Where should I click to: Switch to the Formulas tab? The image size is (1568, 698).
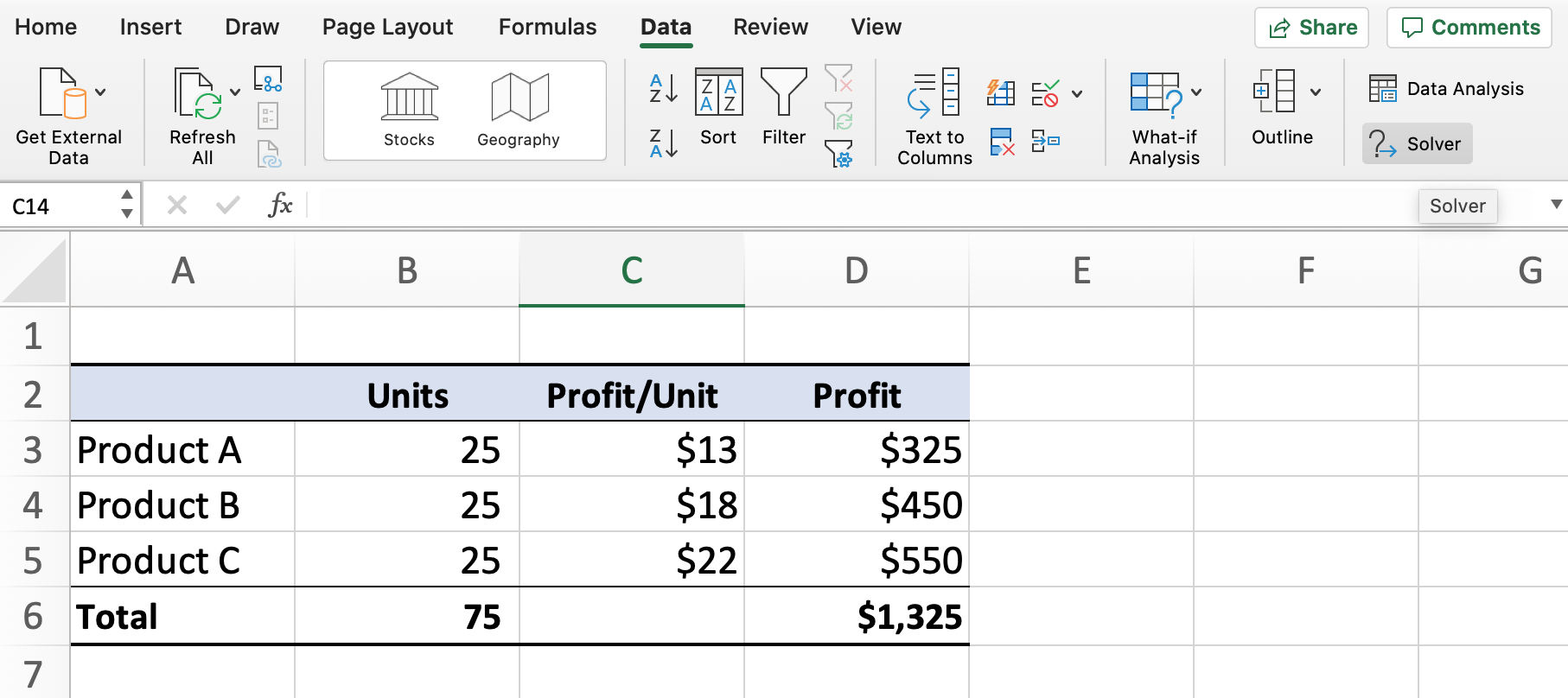click(x=547, y=27)
